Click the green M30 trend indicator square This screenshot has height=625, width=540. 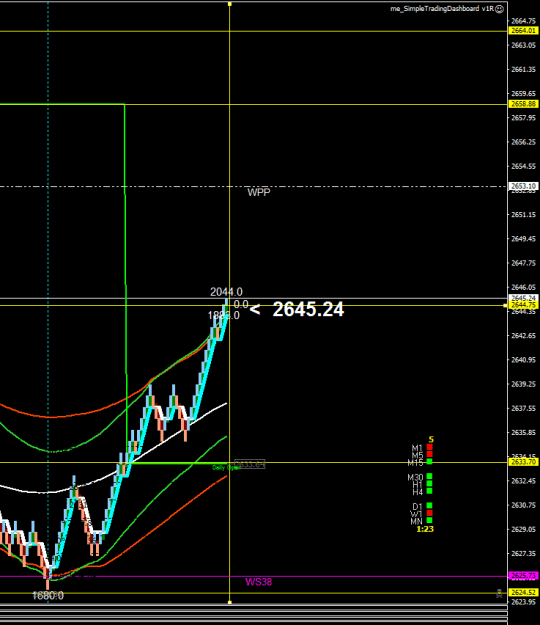pos(430,476)
